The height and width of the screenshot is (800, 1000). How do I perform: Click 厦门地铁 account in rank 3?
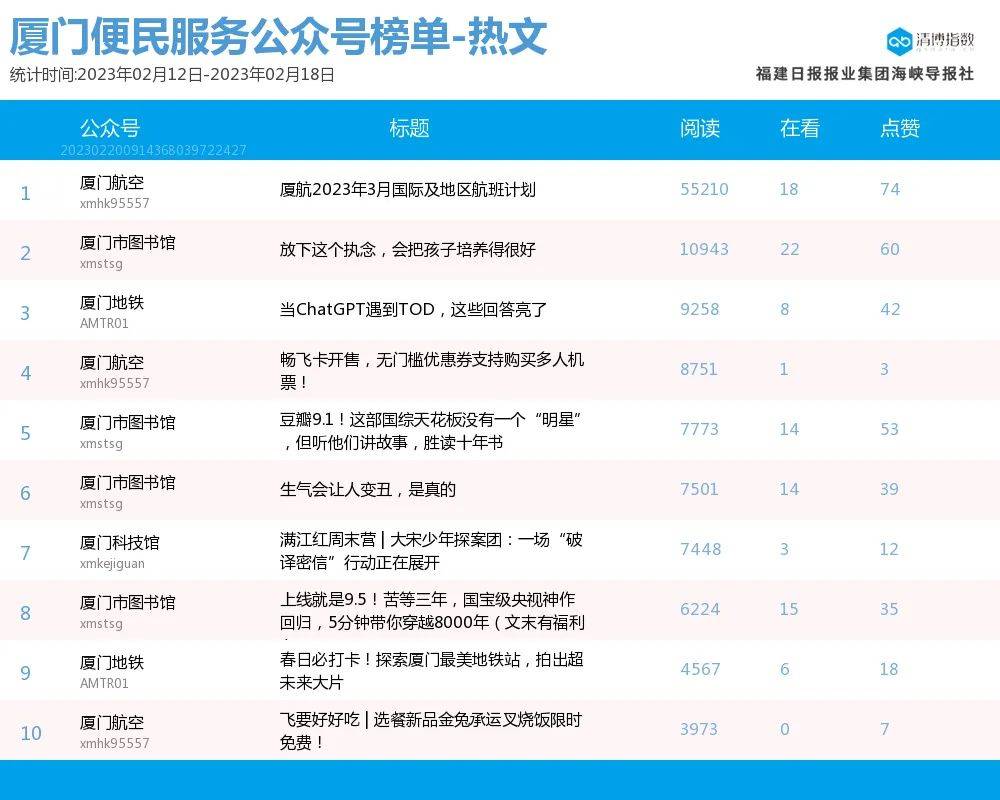click(112, 303)
